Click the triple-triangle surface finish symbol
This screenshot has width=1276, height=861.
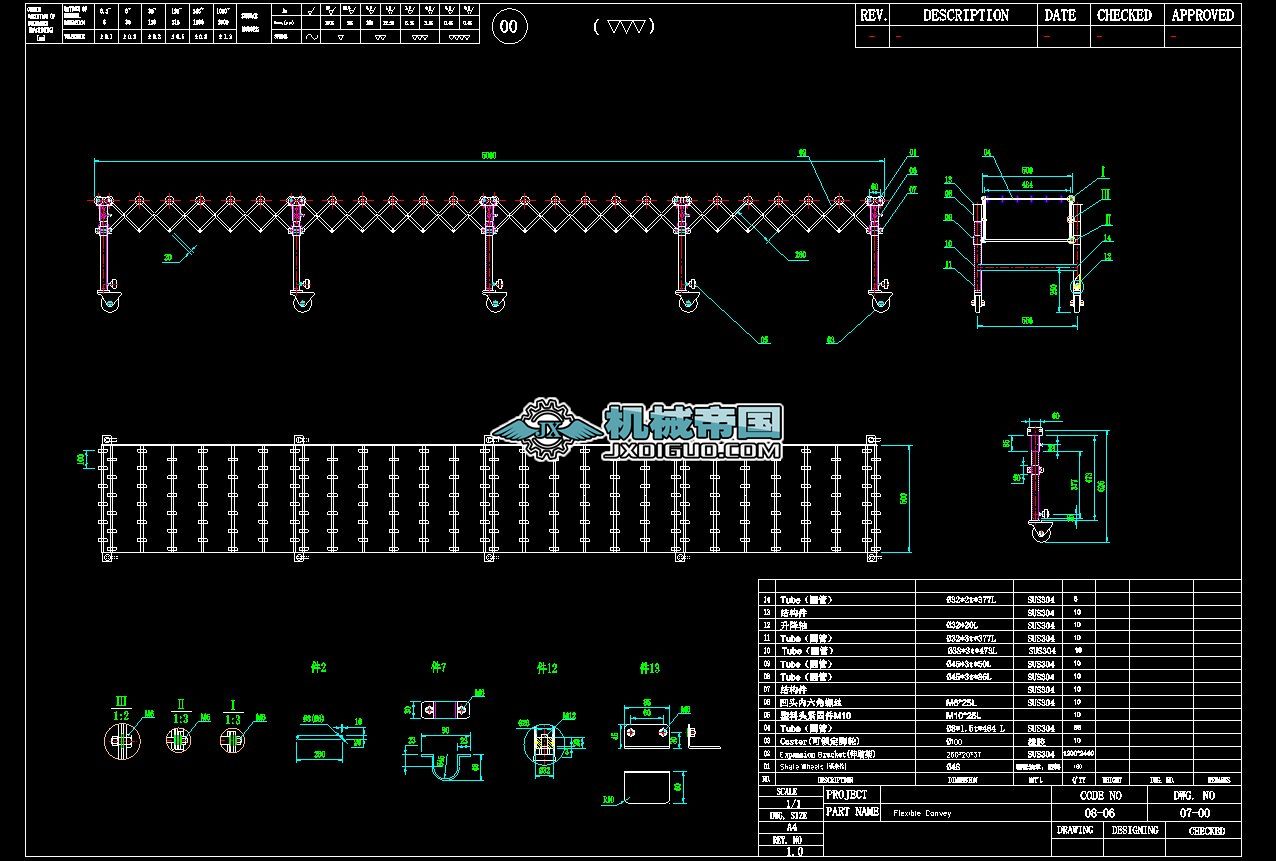pyautogui.click(x=624, y=26)
